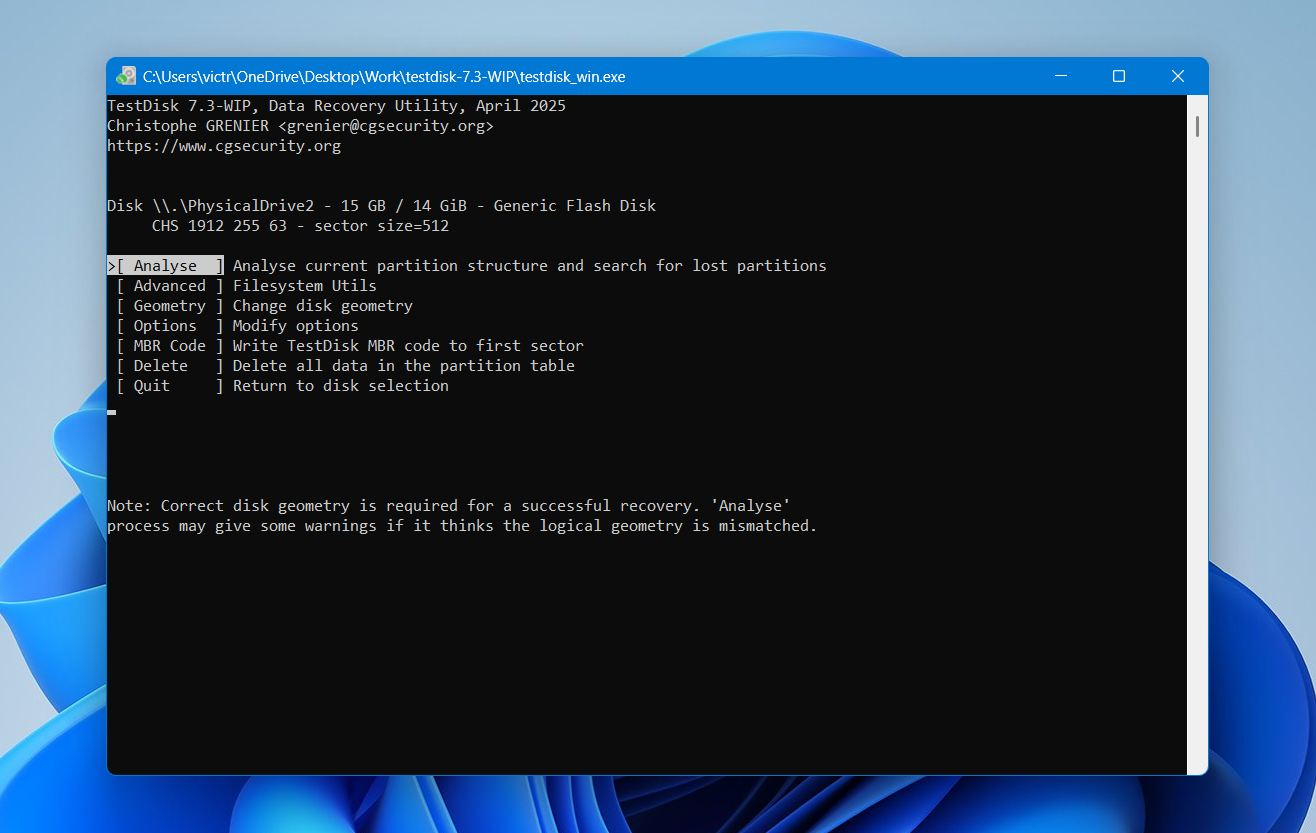Select the Advanced Filesystem Utils option
This screenshot has height=833, width=1316.
point(168,285)
